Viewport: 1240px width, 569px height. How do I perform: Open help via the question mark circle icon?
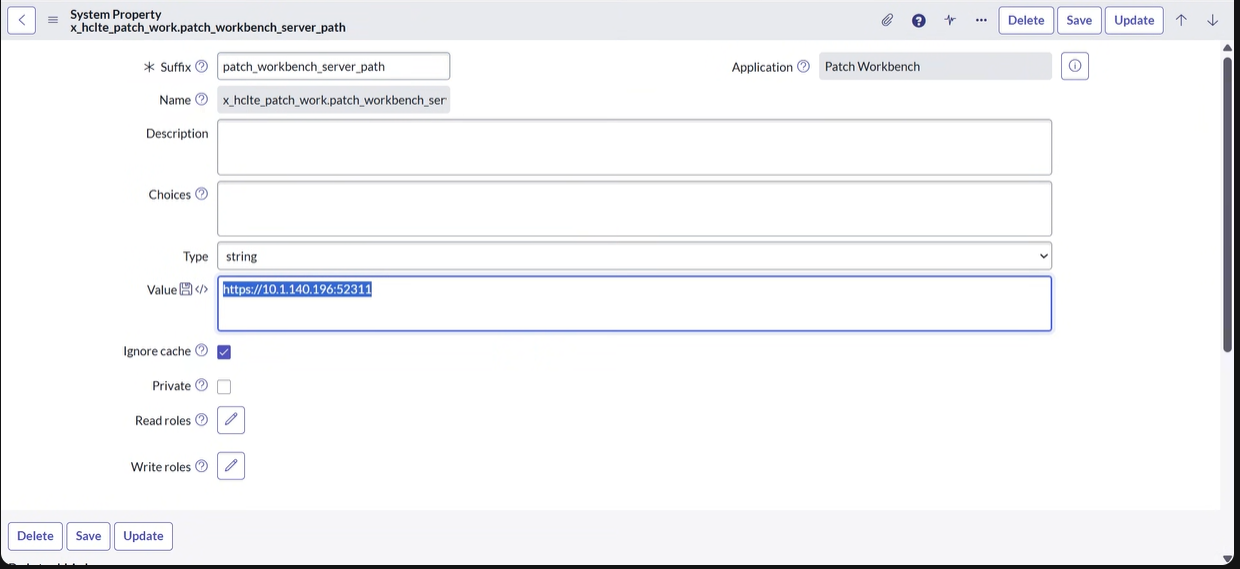click(x=918, y=20)
